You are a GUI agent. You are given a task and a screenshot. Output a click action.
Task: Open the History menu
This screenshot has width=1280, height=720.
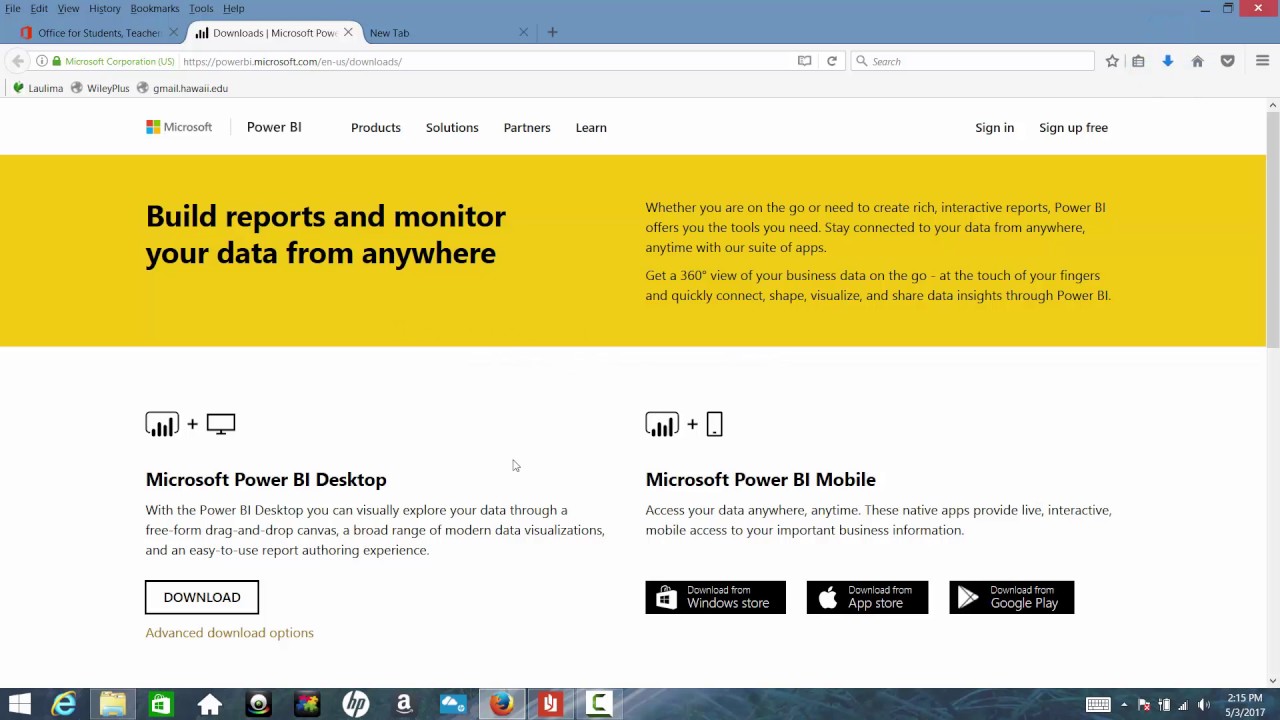105,8
